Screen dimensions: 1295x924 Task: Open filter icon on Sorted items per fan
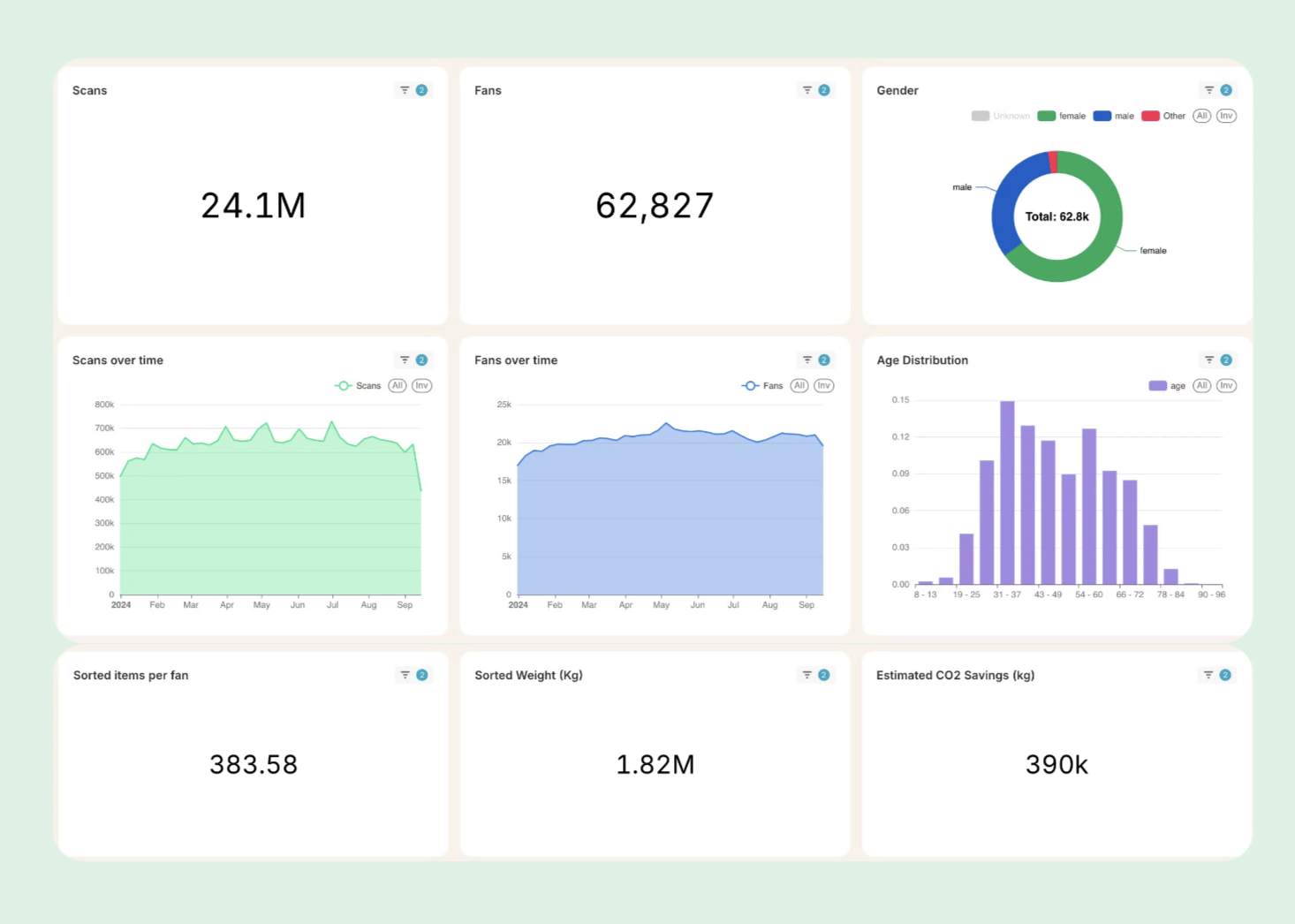[x=405, y=675]
